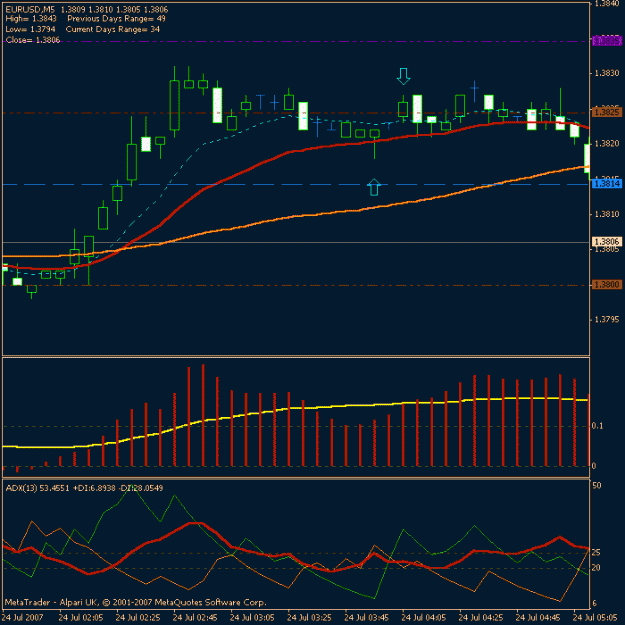Click the 0.1 level on histogram scale

point(597,426)
